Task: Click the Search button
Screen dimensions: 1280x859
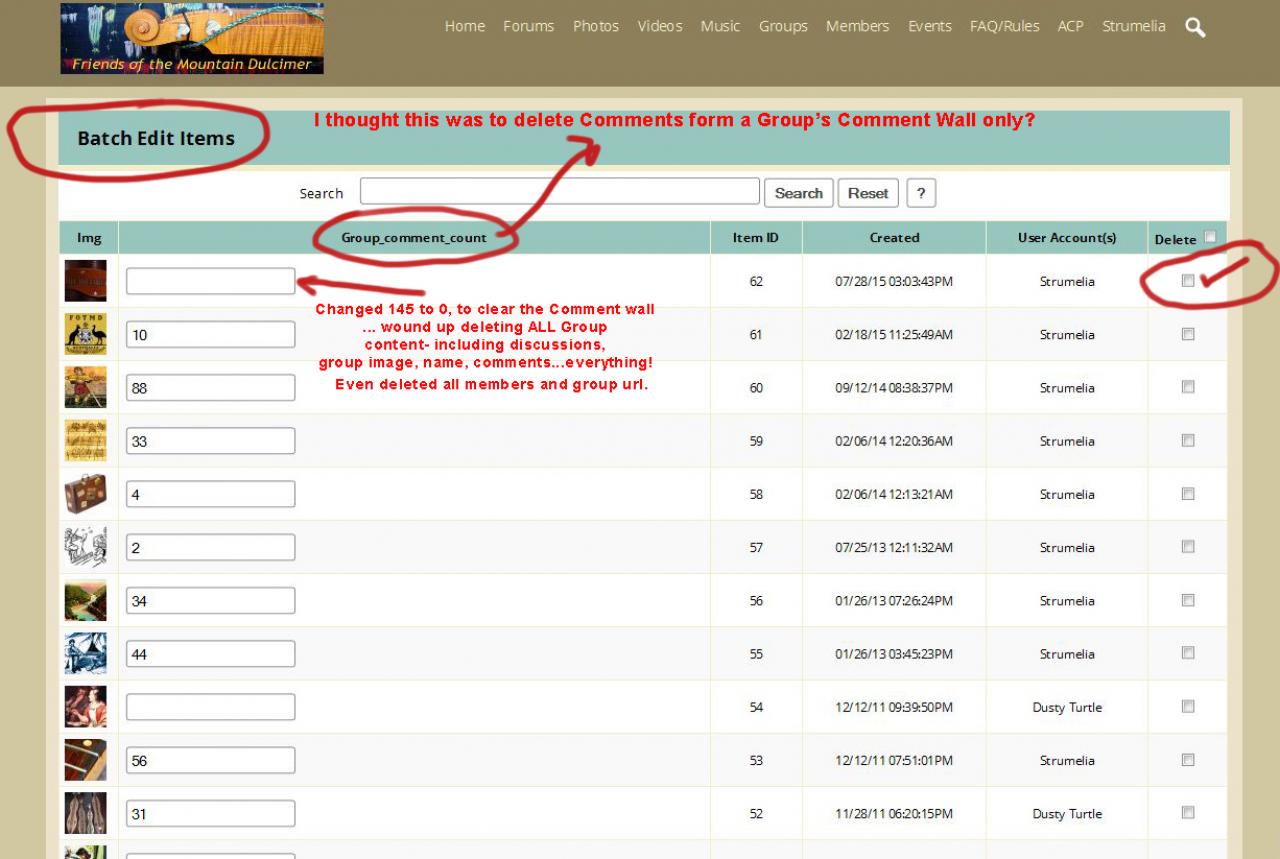Action: tap(798, 193)
